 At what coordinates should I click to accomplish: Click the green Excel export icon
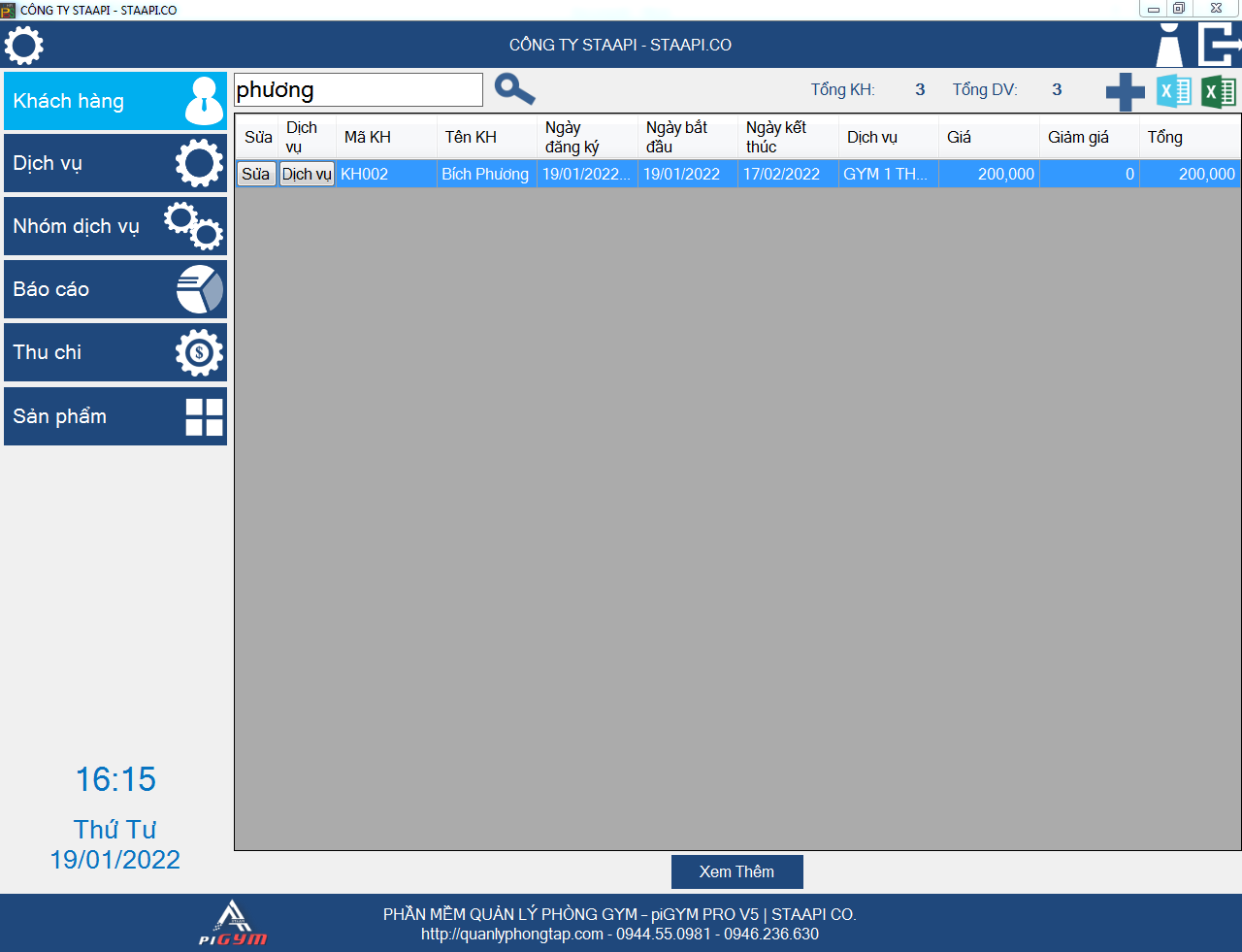pos(1219,92)
